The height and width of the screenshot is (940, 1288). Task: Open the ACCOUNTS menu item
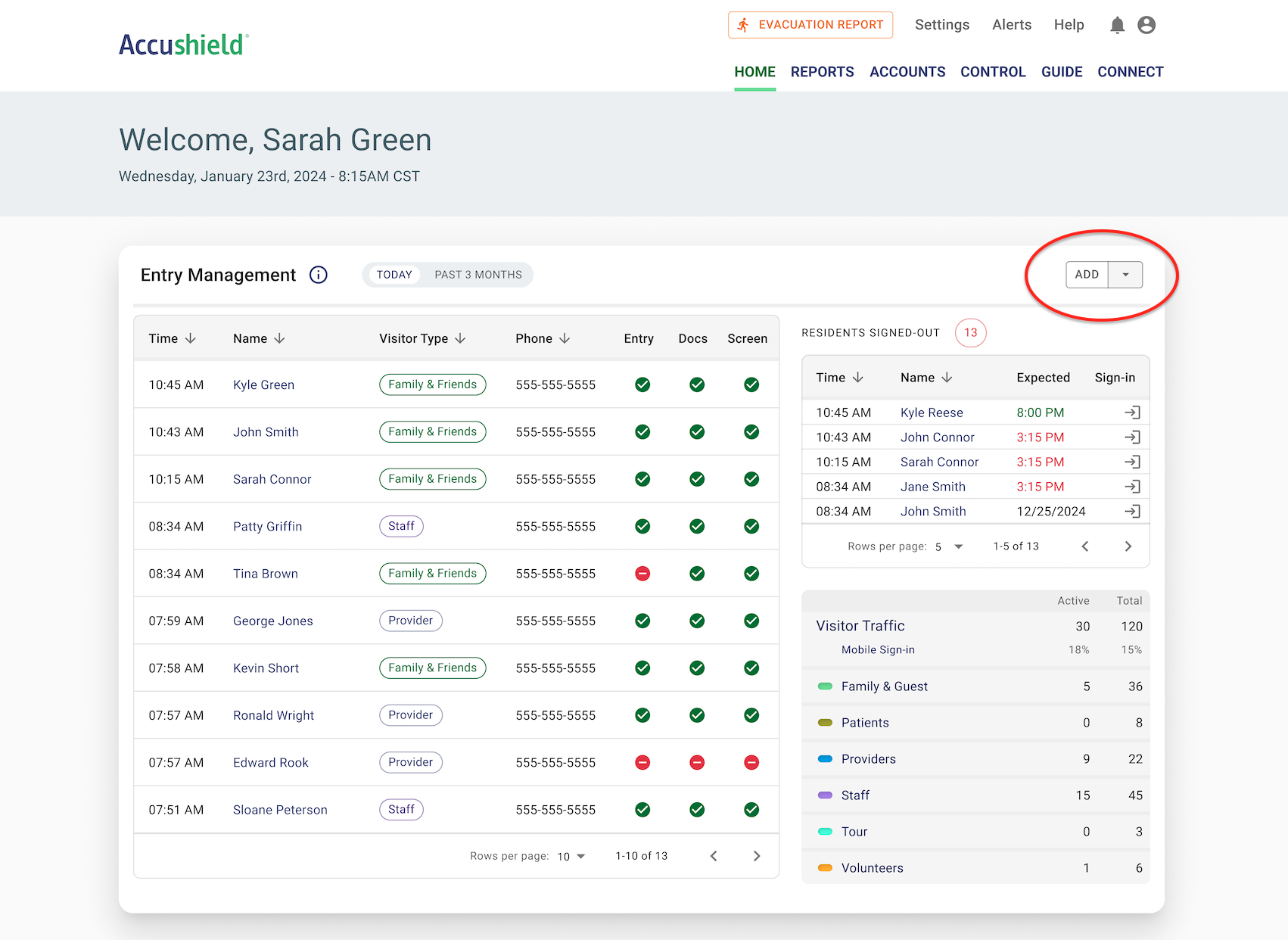point(907,71)
